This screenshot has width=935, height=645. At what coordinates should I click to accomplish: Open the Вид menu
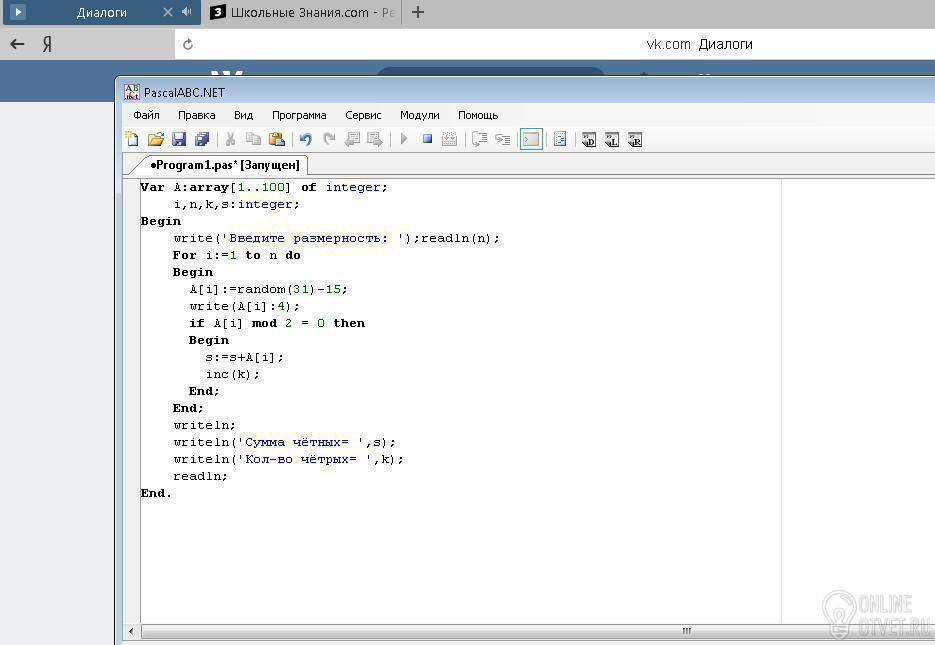coord(243,115)
